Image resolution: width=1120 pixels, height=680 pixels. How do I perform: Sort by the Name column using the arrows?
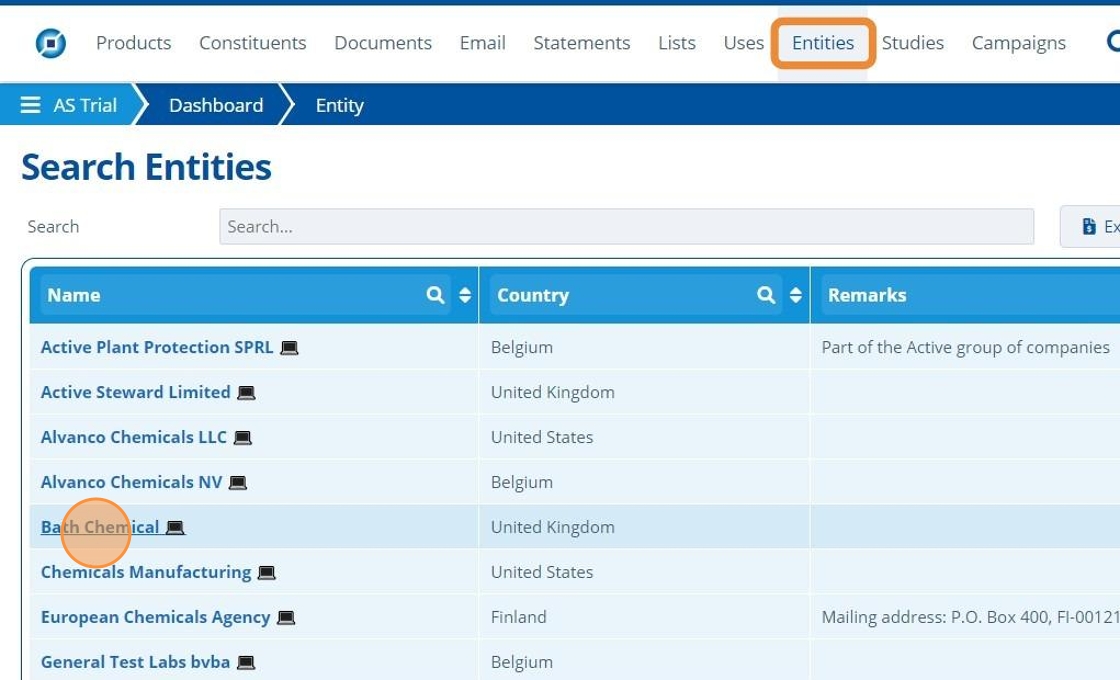pos(465,295)
